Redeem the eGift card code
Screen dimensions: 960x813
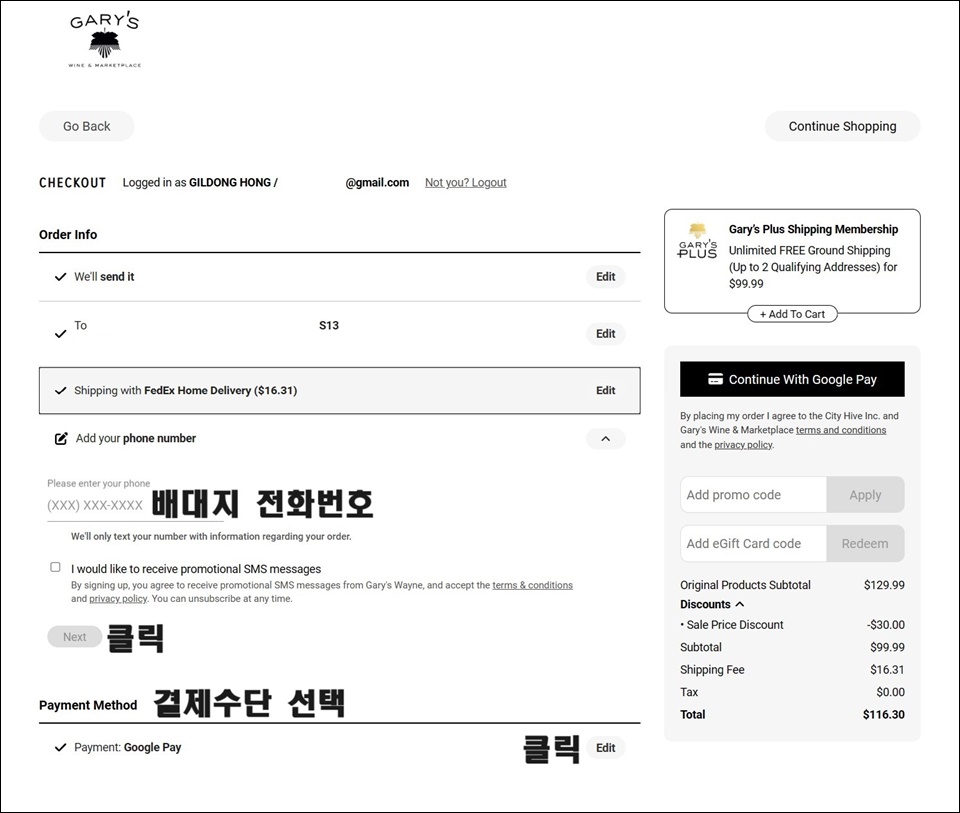tap(865, 544)
